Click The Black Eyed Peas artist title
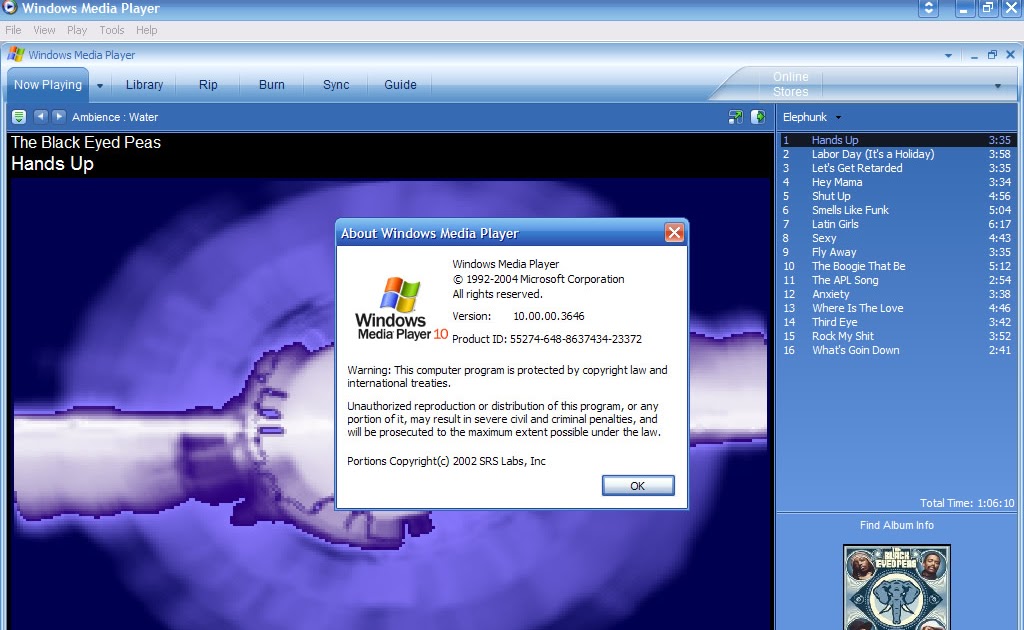 click(x=86, y=142)
